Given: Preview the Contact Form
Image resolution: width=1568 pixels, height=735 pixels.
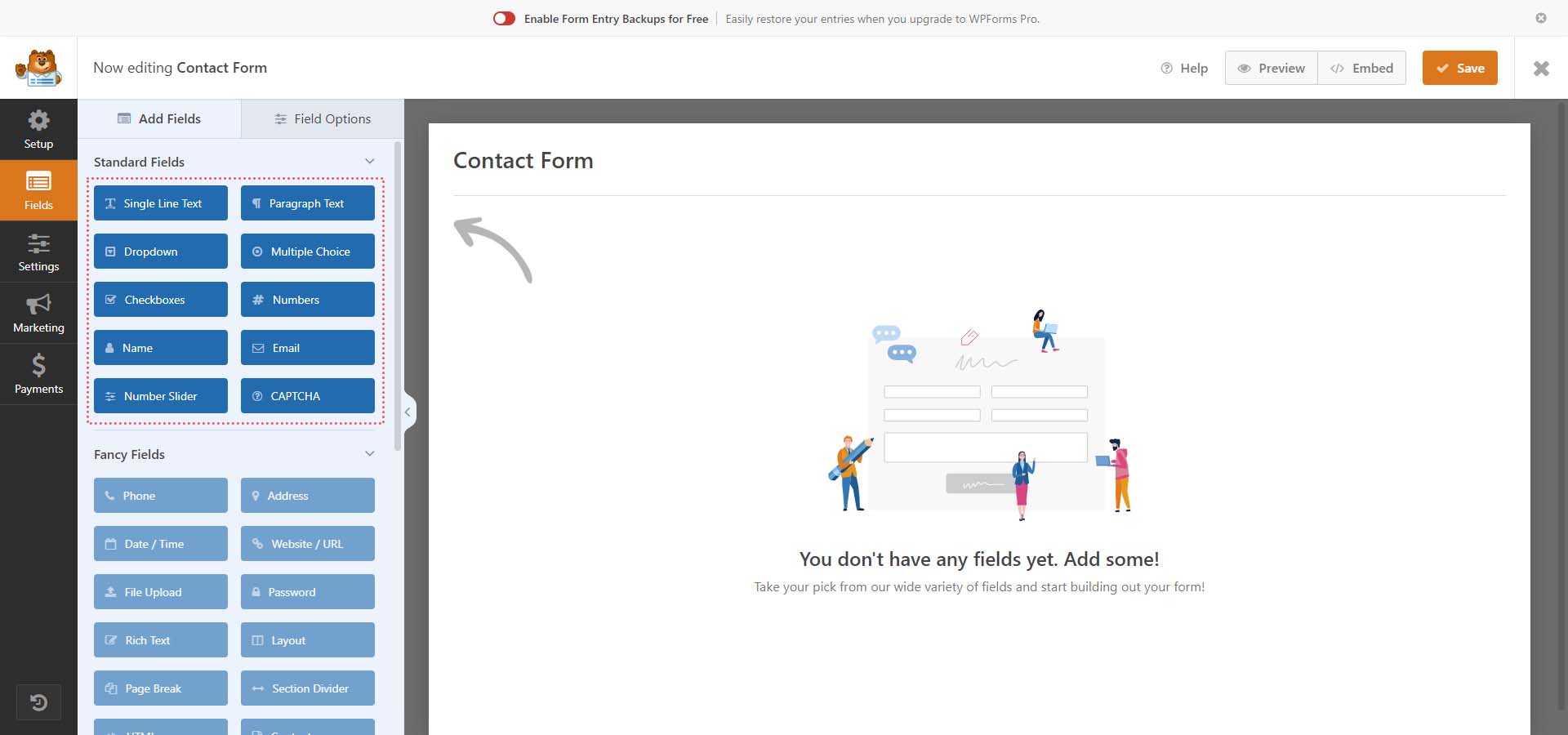Looking at the screenshot, I should 1271,68.
